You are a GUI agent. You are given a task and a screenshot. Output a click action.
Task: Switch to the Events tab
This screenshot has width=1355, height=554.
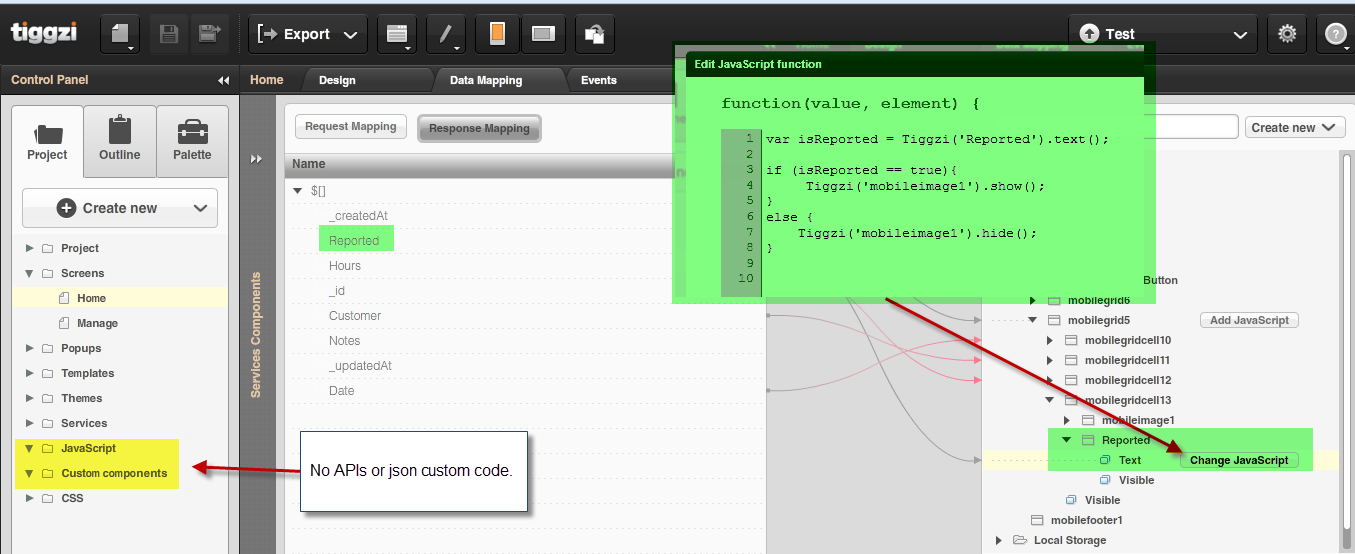pos(598,80)
